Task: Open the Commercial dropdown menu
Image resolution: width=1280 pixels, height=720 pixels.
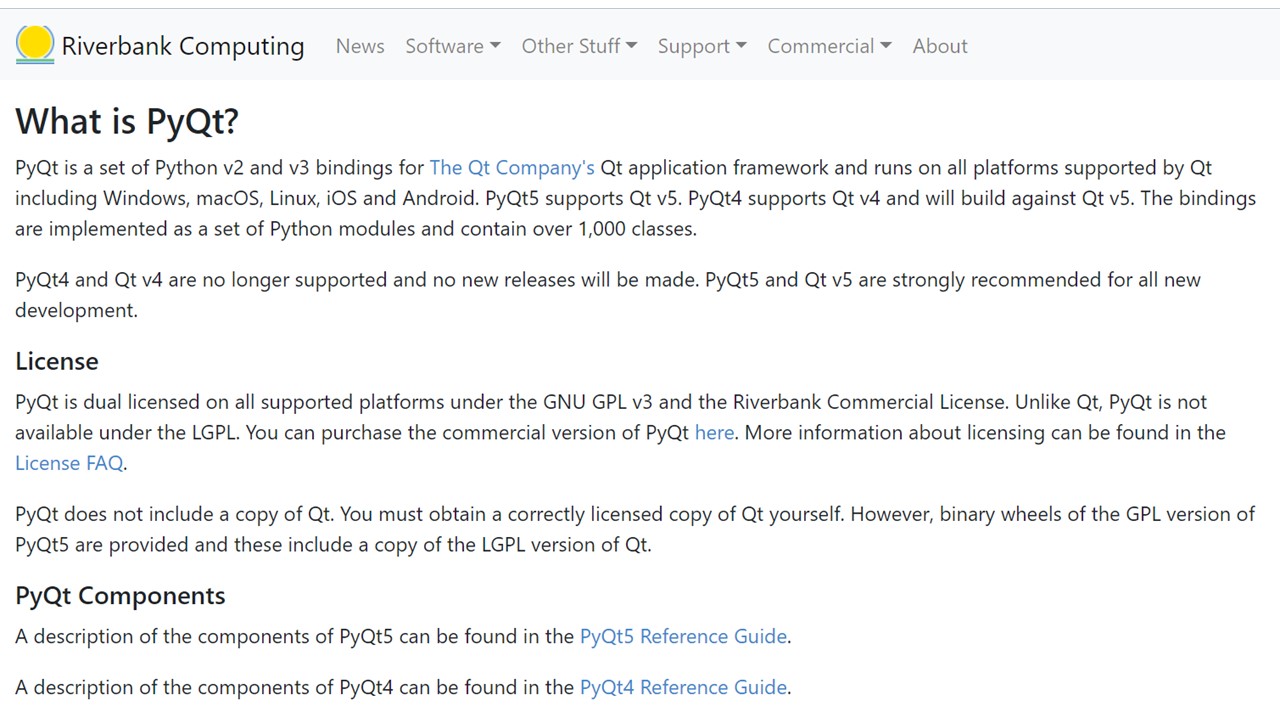Action: pos(829,46)
